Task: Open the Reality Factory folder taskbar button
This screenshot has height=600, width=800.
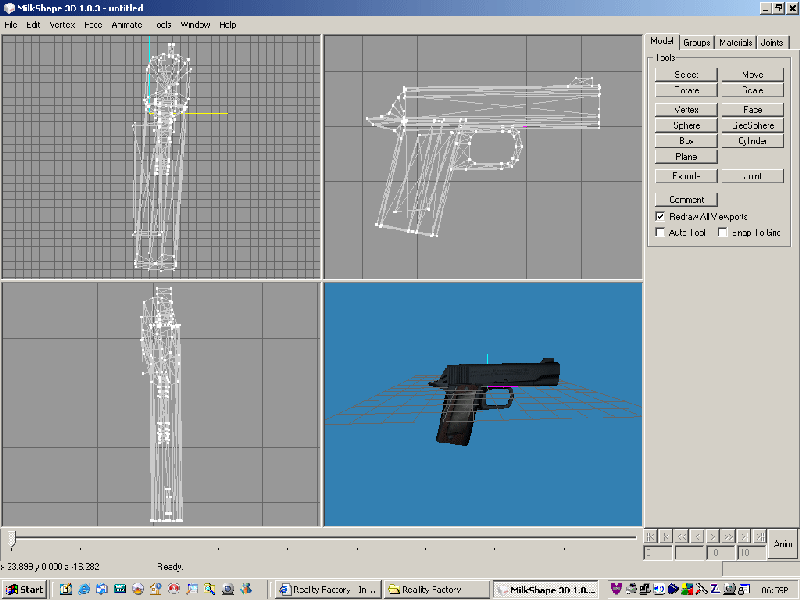Action: 438,590
